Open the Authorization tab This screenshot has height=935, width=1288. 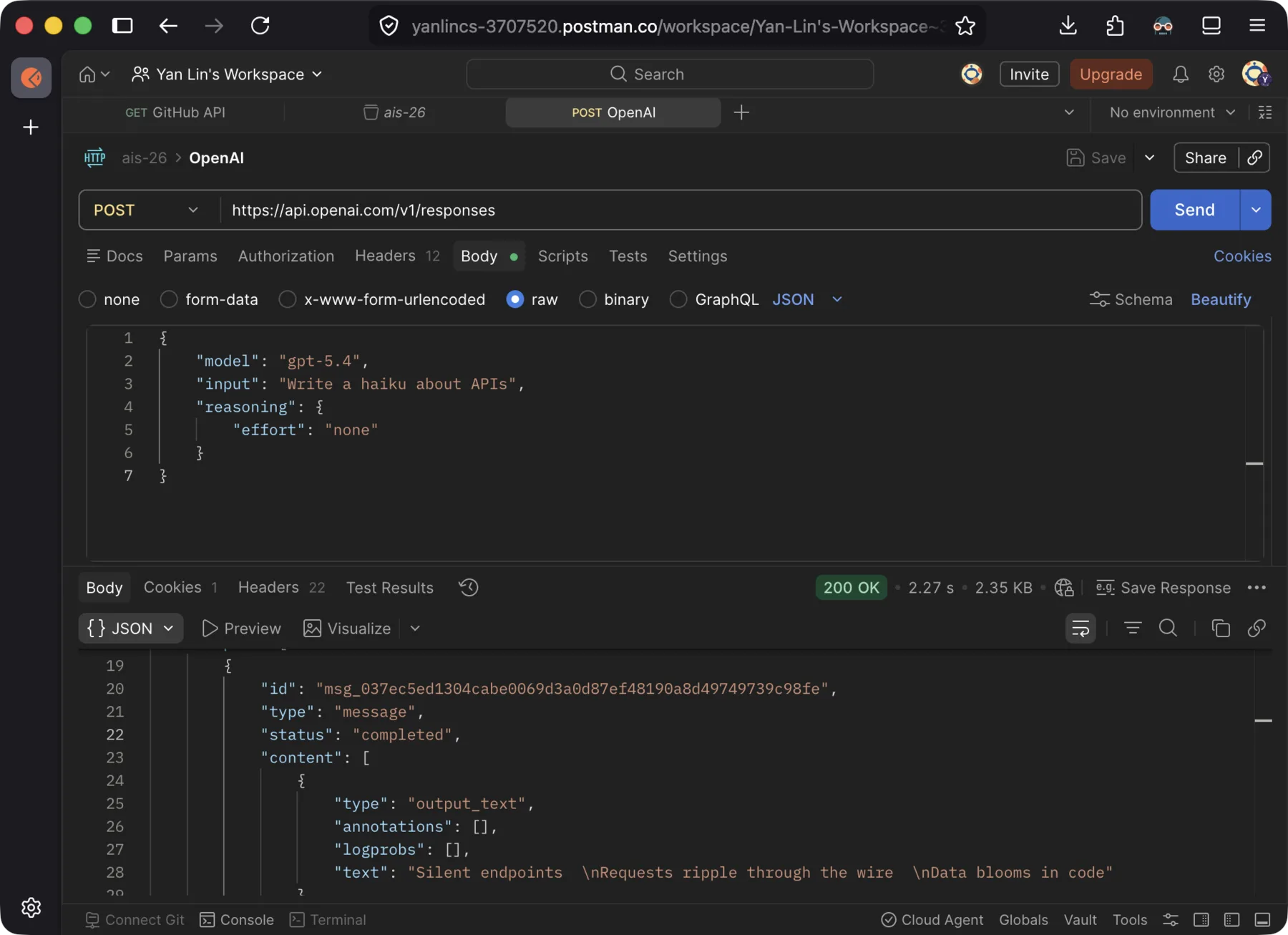click(x=286, y=256)
